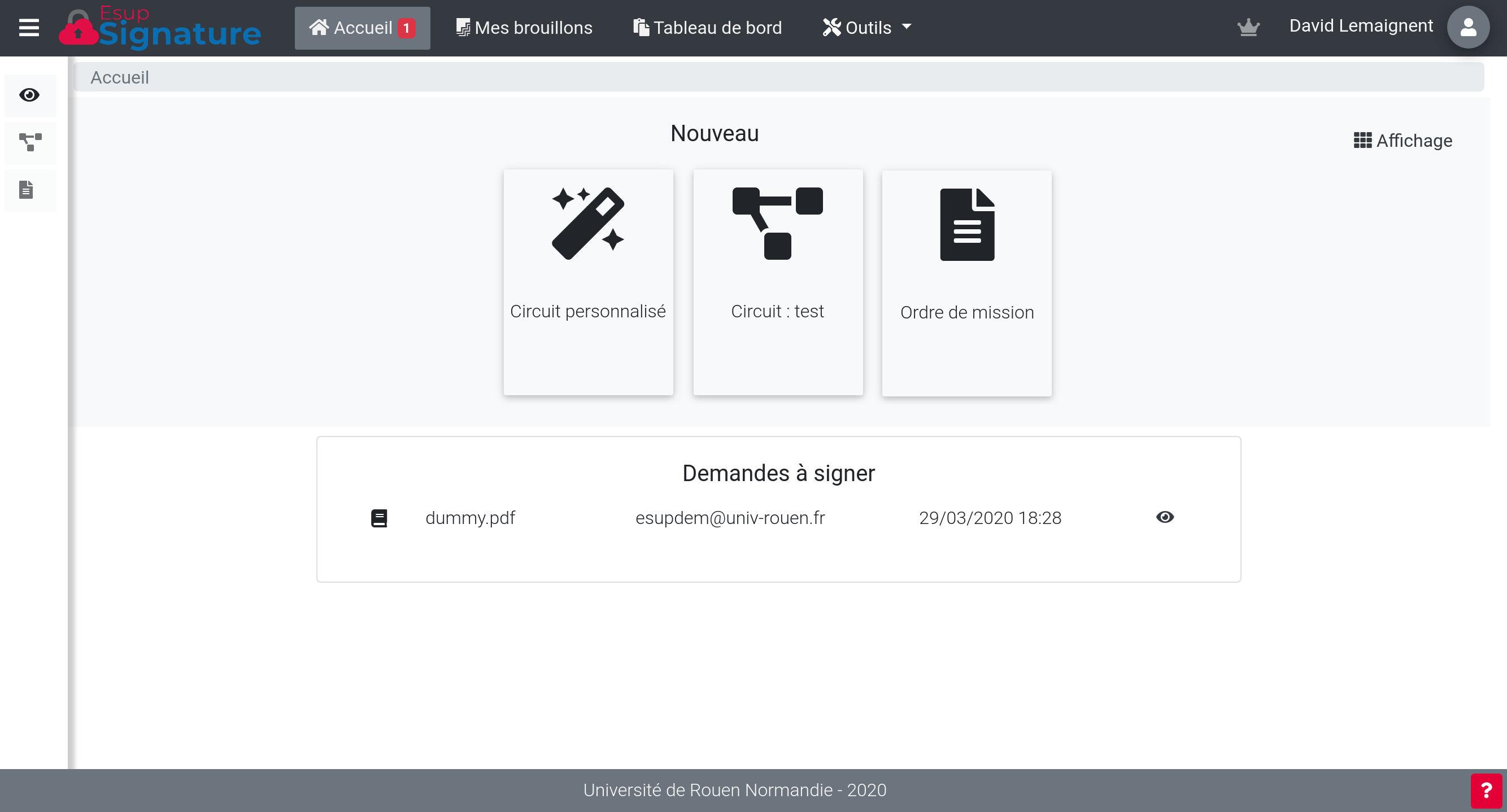
Task: Go to Mes brouillons tab
Action: pos(524,28)
